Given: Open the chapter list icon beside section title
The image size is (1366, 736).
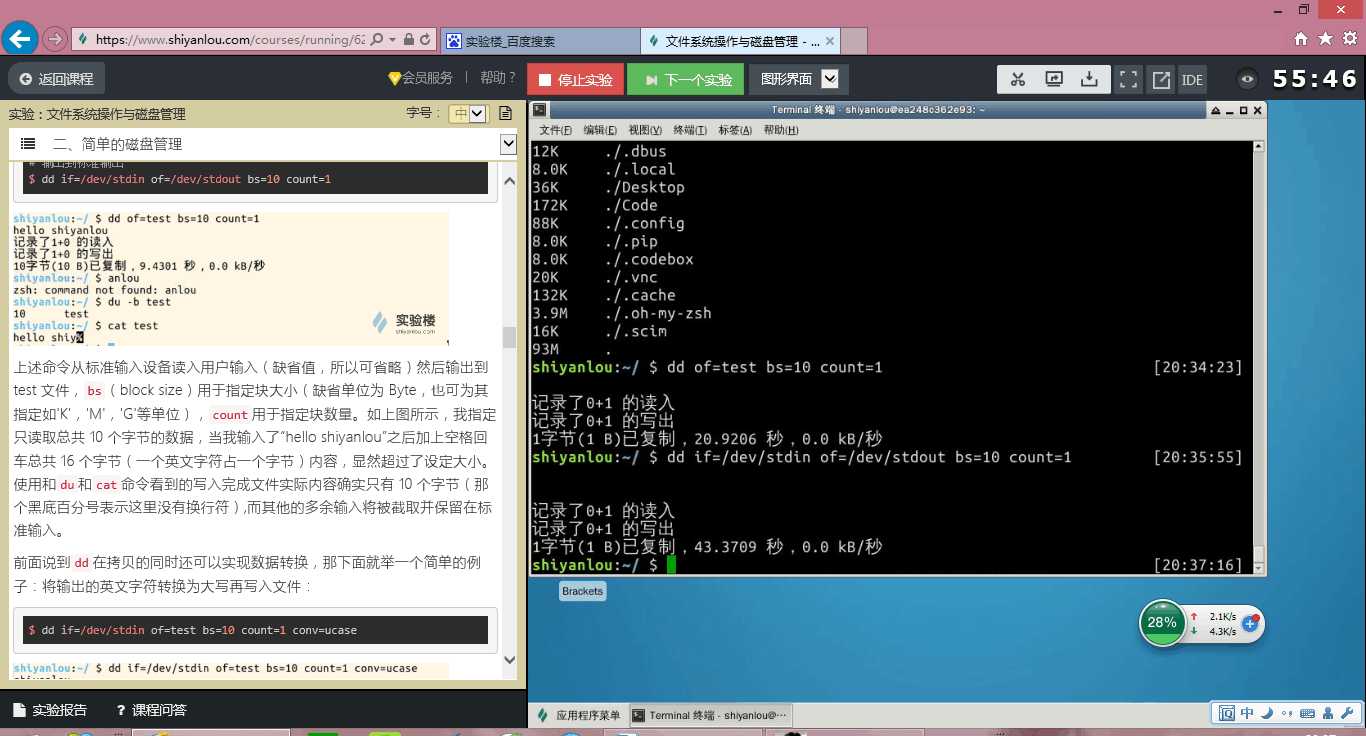Looking at the screenshot, I should click(28, 144).
